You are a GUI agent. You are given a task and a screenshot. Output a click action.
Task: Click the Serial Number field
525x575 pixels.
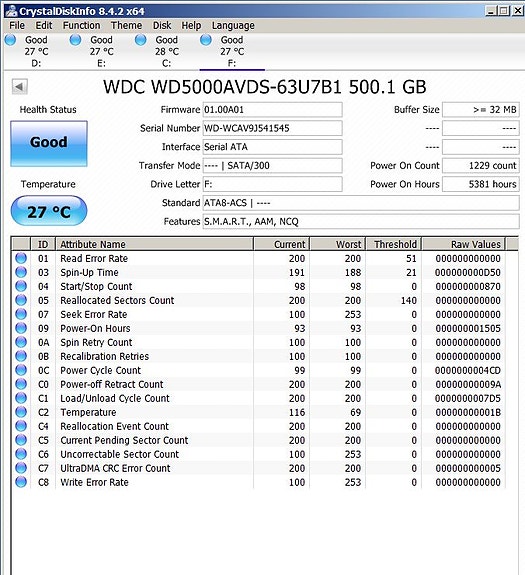(x=272, y=128)
